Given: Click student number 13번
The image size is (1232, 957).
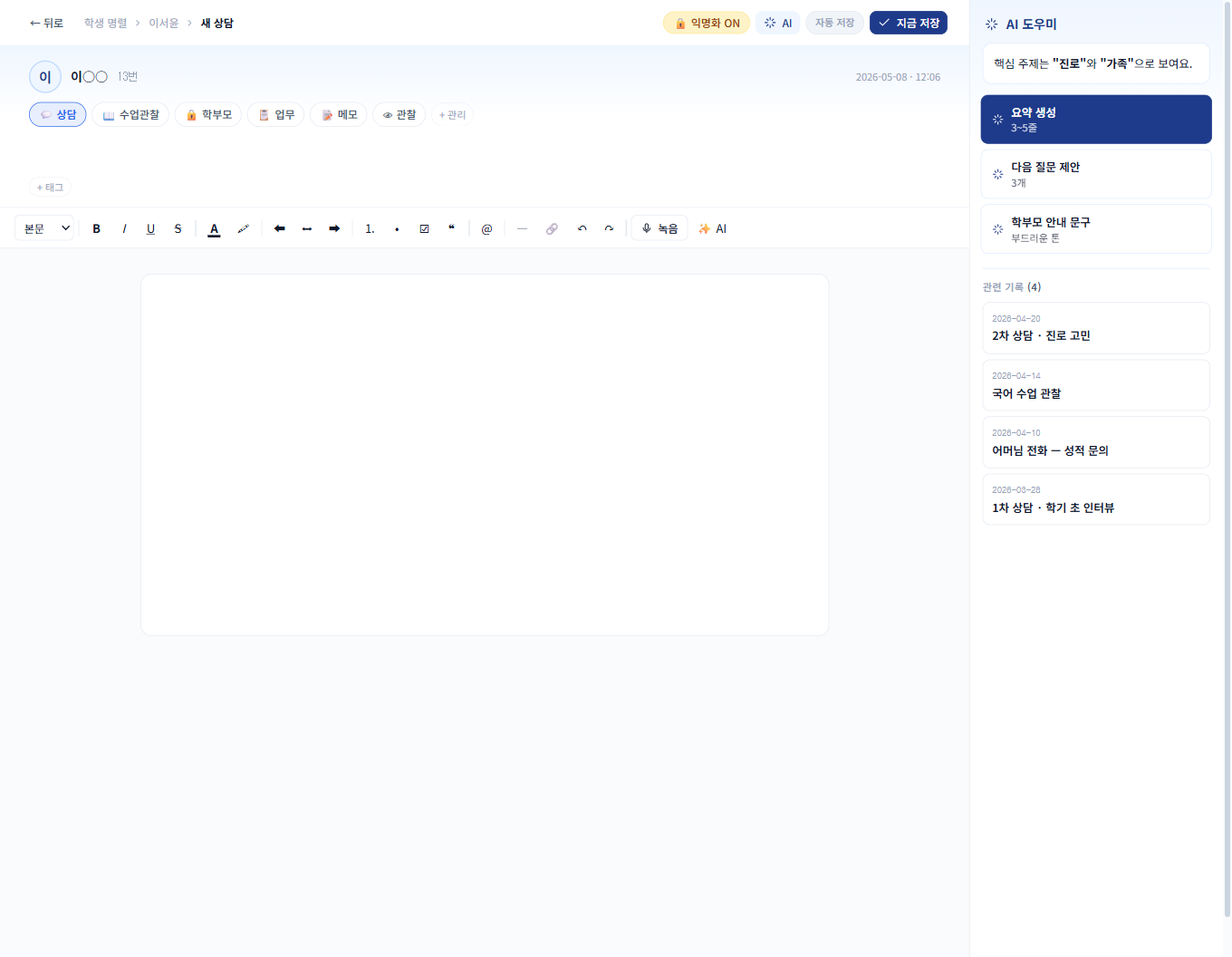Looking at the screenshot, I should pyautogui.click(x=128, y=77).
